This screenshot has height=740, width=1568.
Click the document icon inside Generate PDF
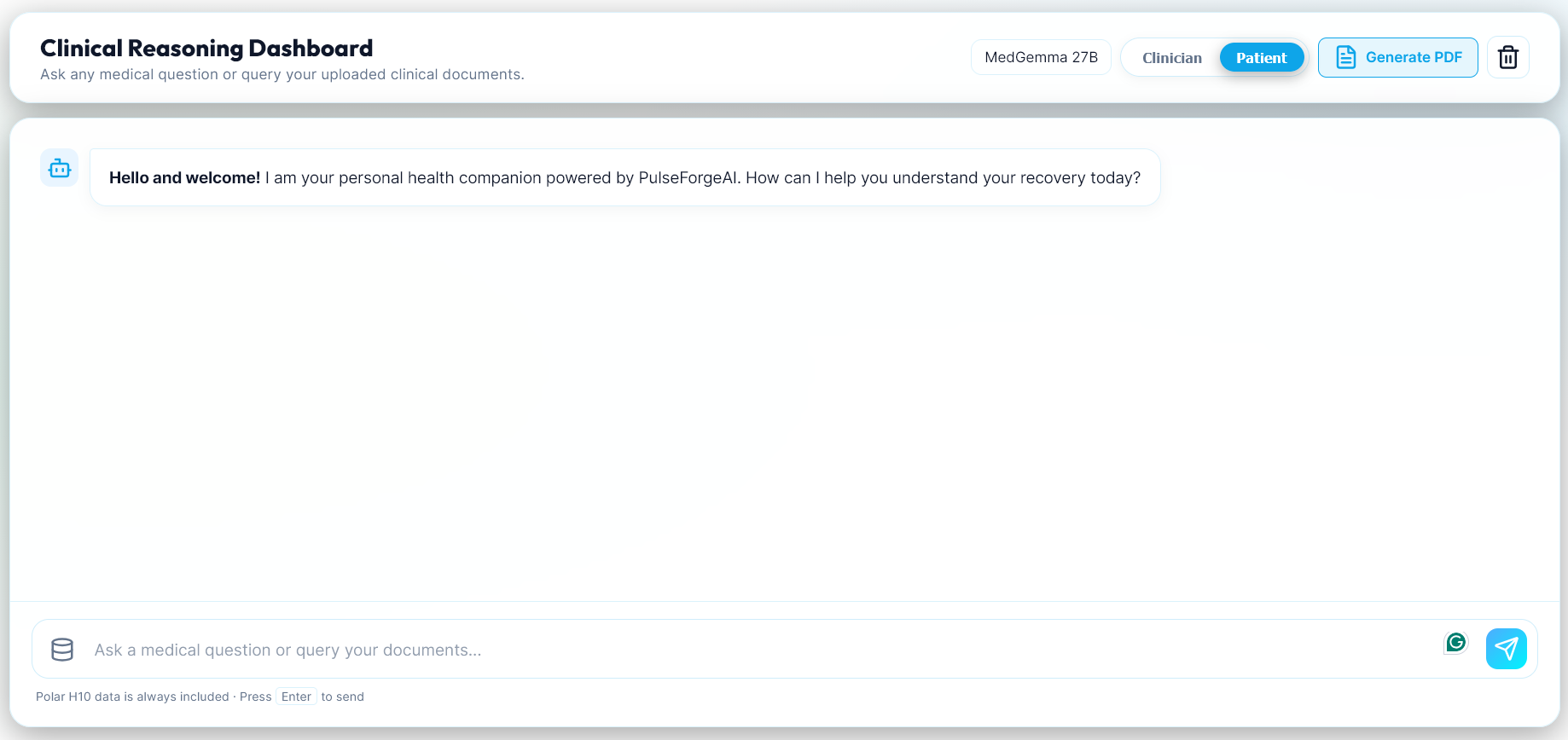[x=1347, y=57]
